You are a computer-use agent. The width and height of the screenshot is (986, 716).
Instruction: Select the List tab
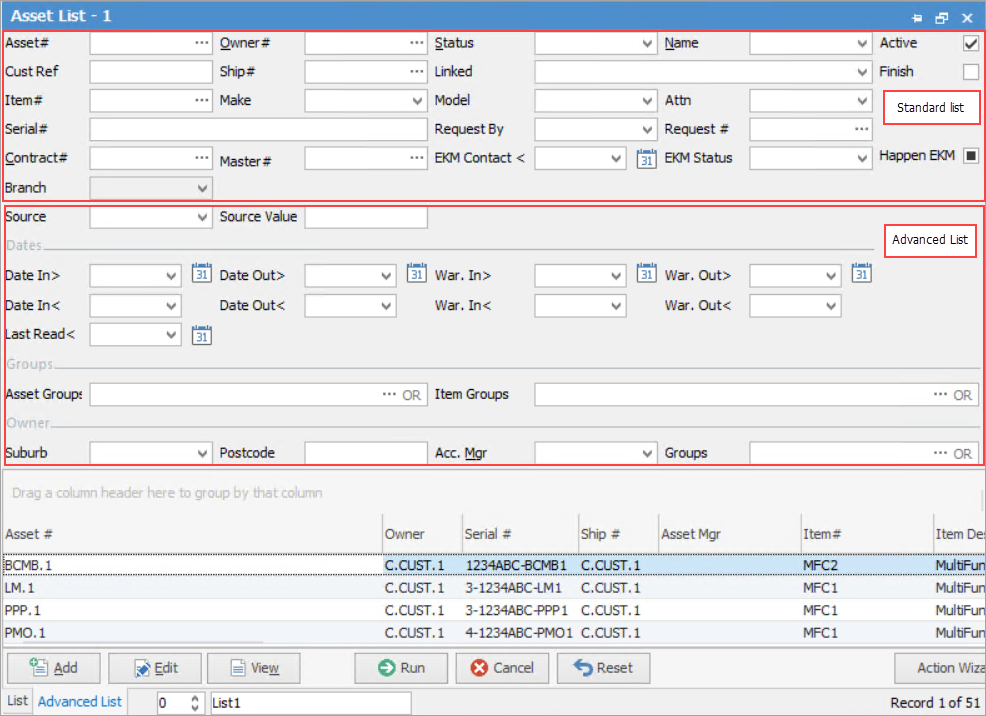point(18,702)
